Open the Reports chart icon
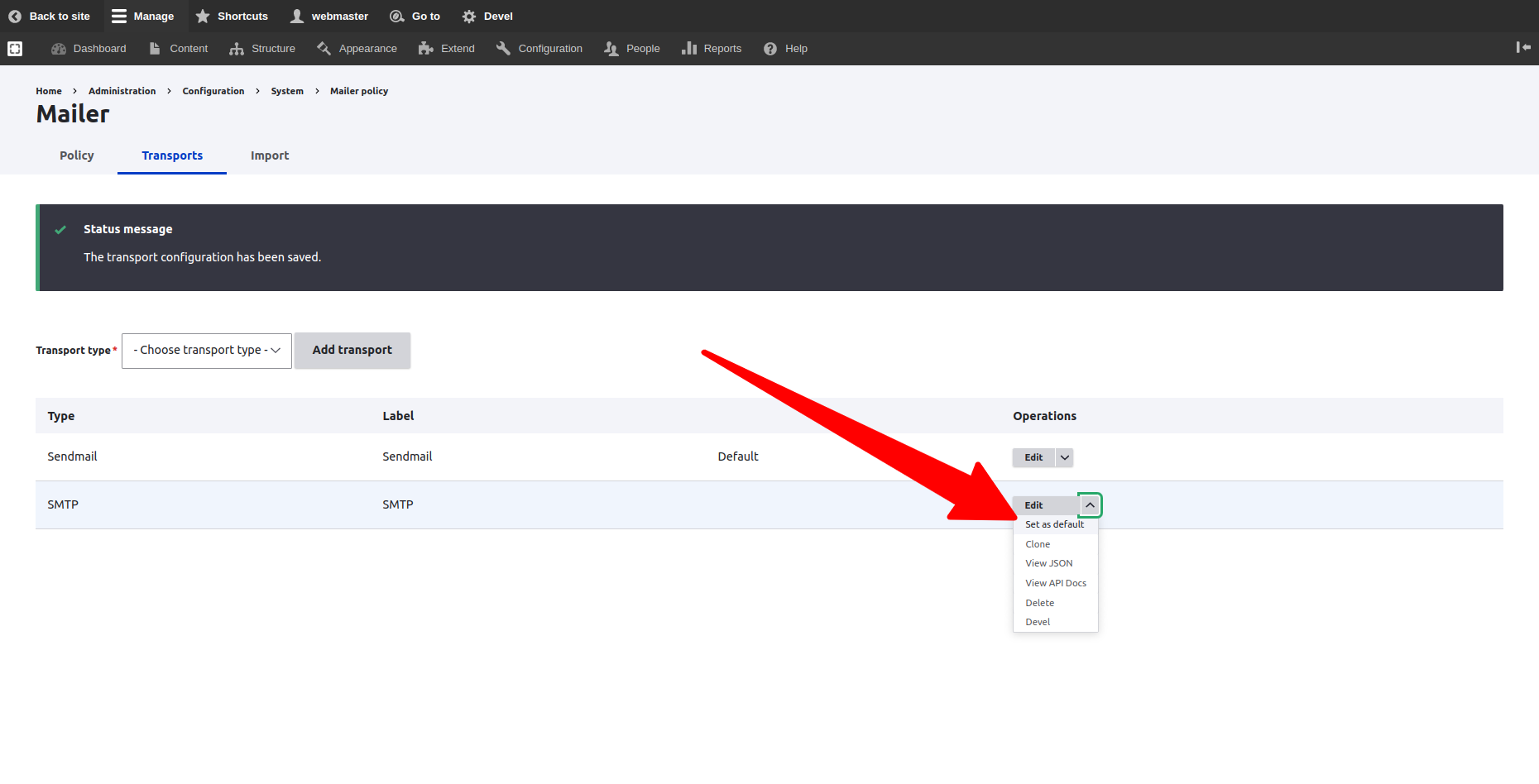This screenshot has height=784, width=1539. coord(688,49)
